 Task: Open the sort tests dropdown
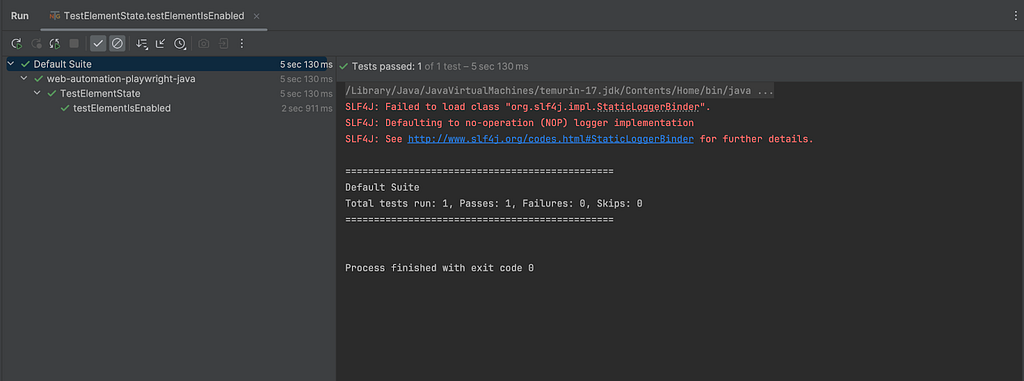142,44
